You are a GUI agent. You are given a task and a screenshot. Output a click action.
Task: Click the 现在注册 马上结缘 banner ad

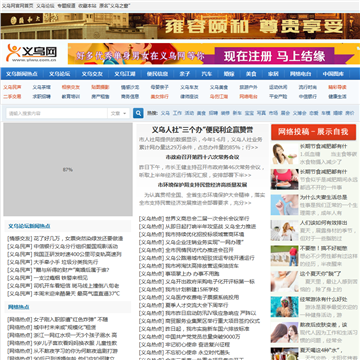tap(213, 54)
